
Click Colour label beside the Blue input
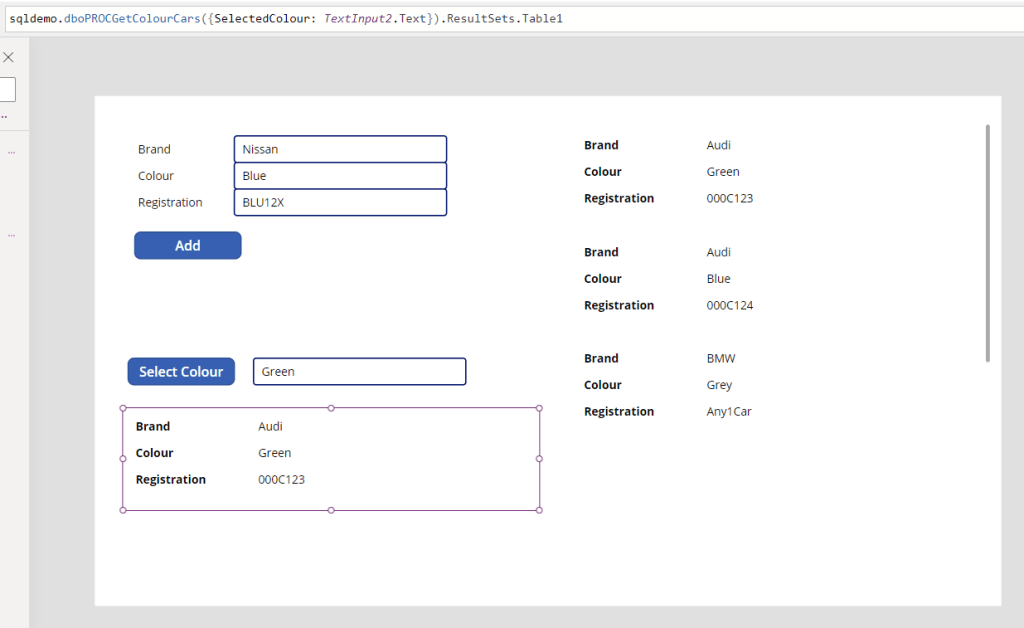[155, 176]
